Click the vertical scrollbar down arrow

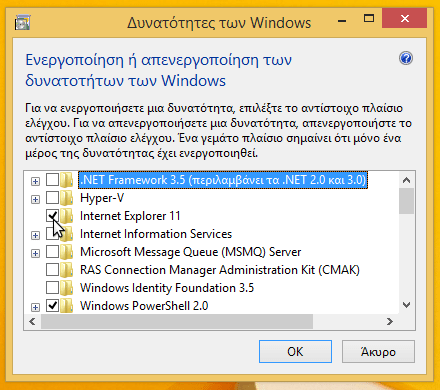tap(406, 305)
